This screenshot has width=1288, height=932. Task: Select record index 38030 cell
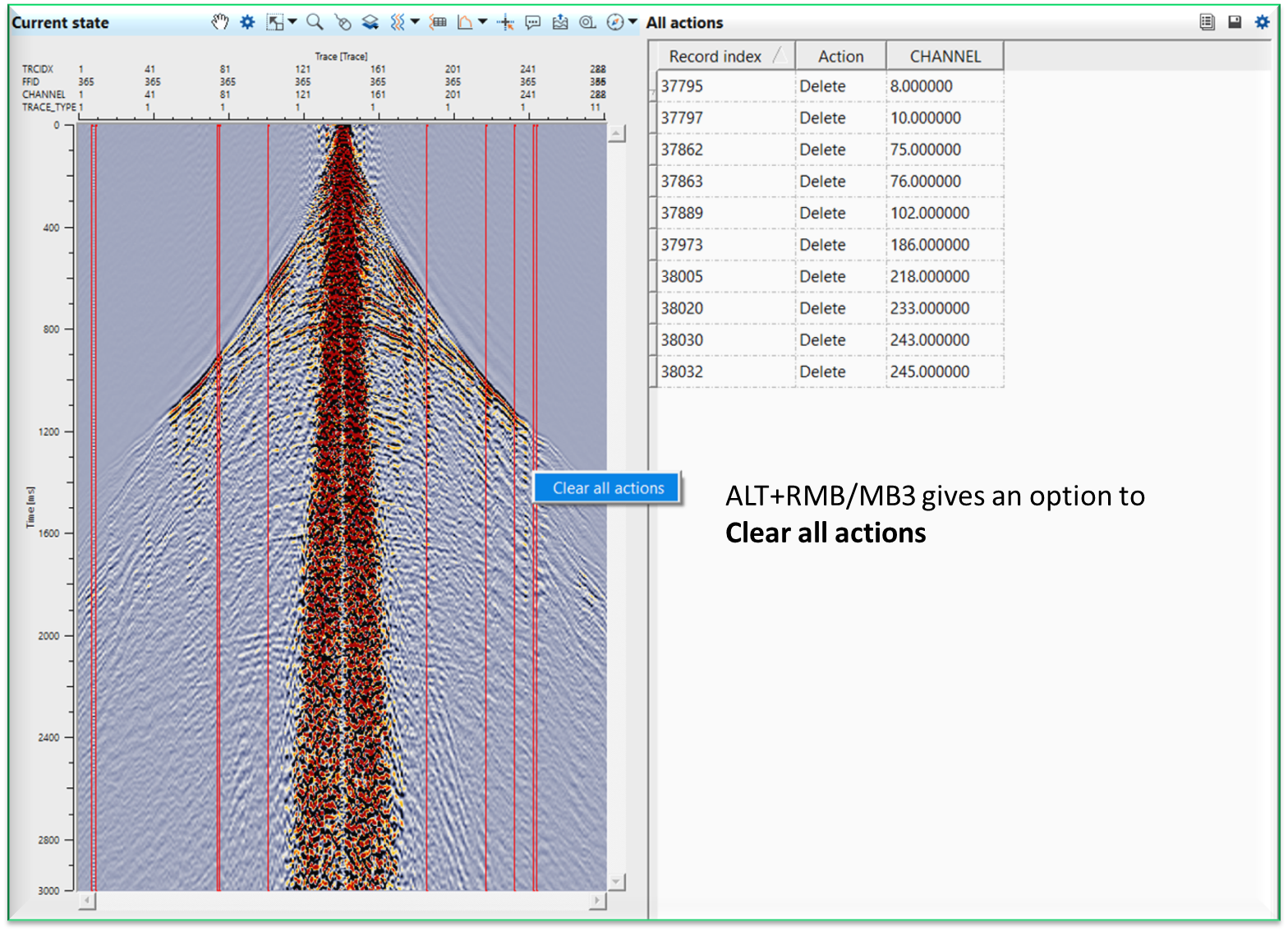(x=726, y=339)
